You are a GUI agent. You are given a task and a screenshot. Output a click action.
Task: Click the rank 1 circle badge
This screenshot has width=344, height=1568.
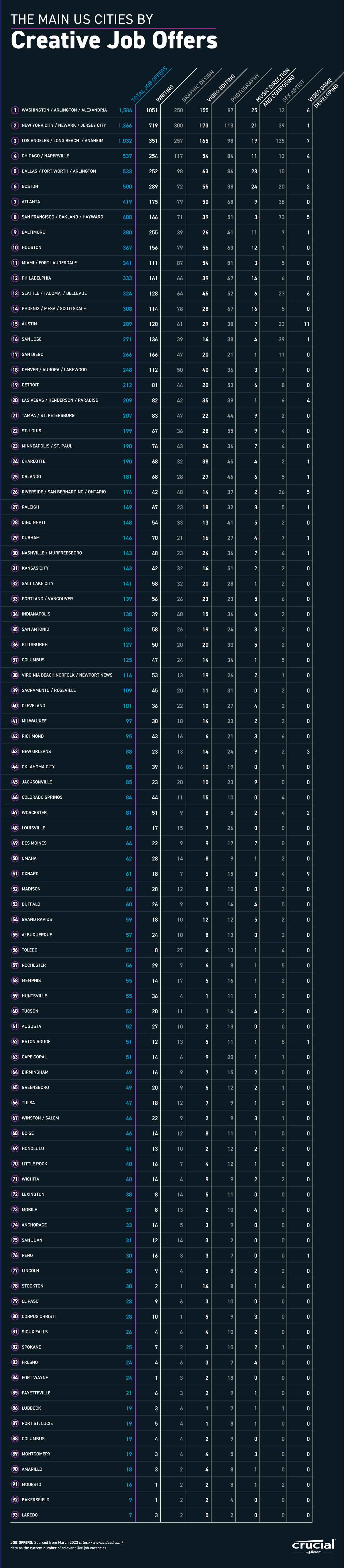click(15, 110)
